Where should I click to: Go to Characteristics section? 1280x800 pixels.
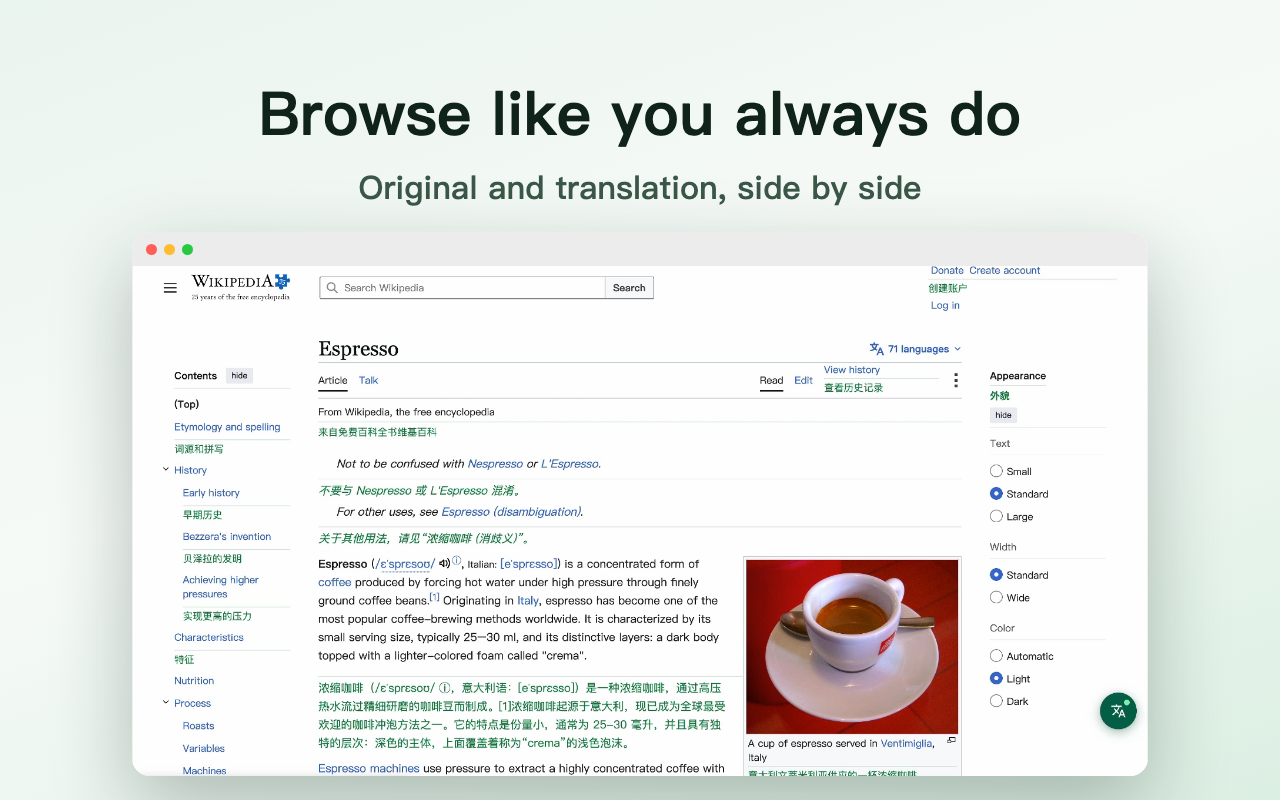[x=209, y=638]
